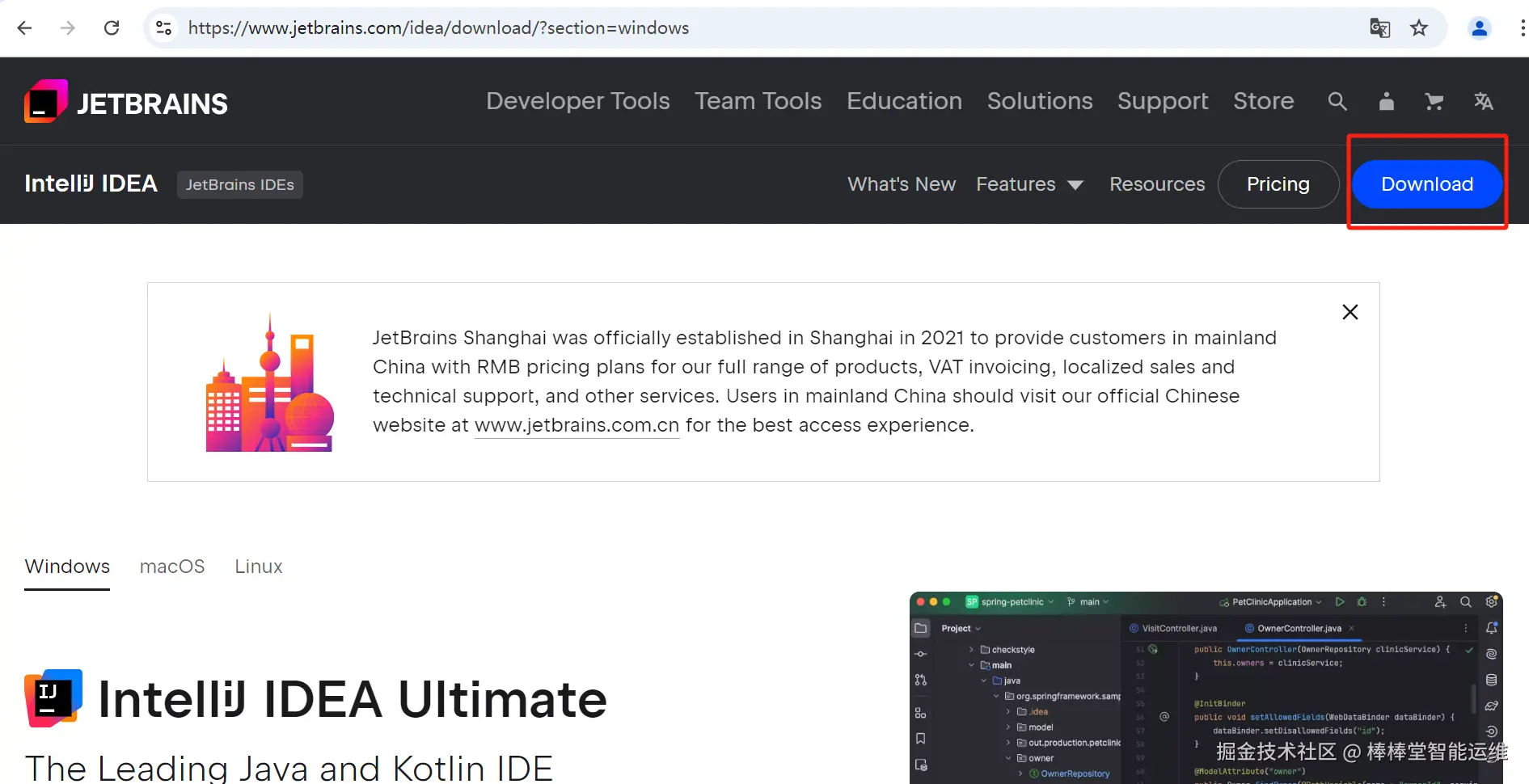Screen dimensions: 1529x784
Task: Open the What's New page
Action: tap(902, 184)
